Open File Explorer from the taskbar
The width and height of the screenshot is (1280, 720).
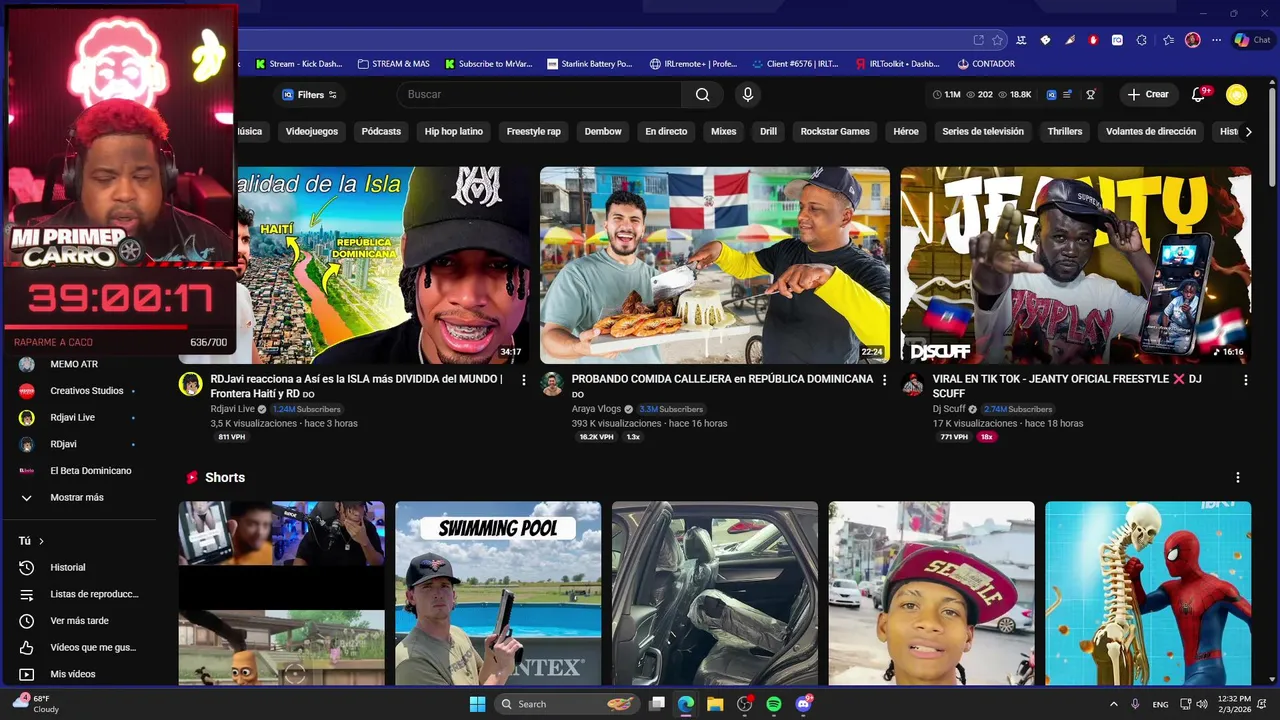tap(715, 704)
